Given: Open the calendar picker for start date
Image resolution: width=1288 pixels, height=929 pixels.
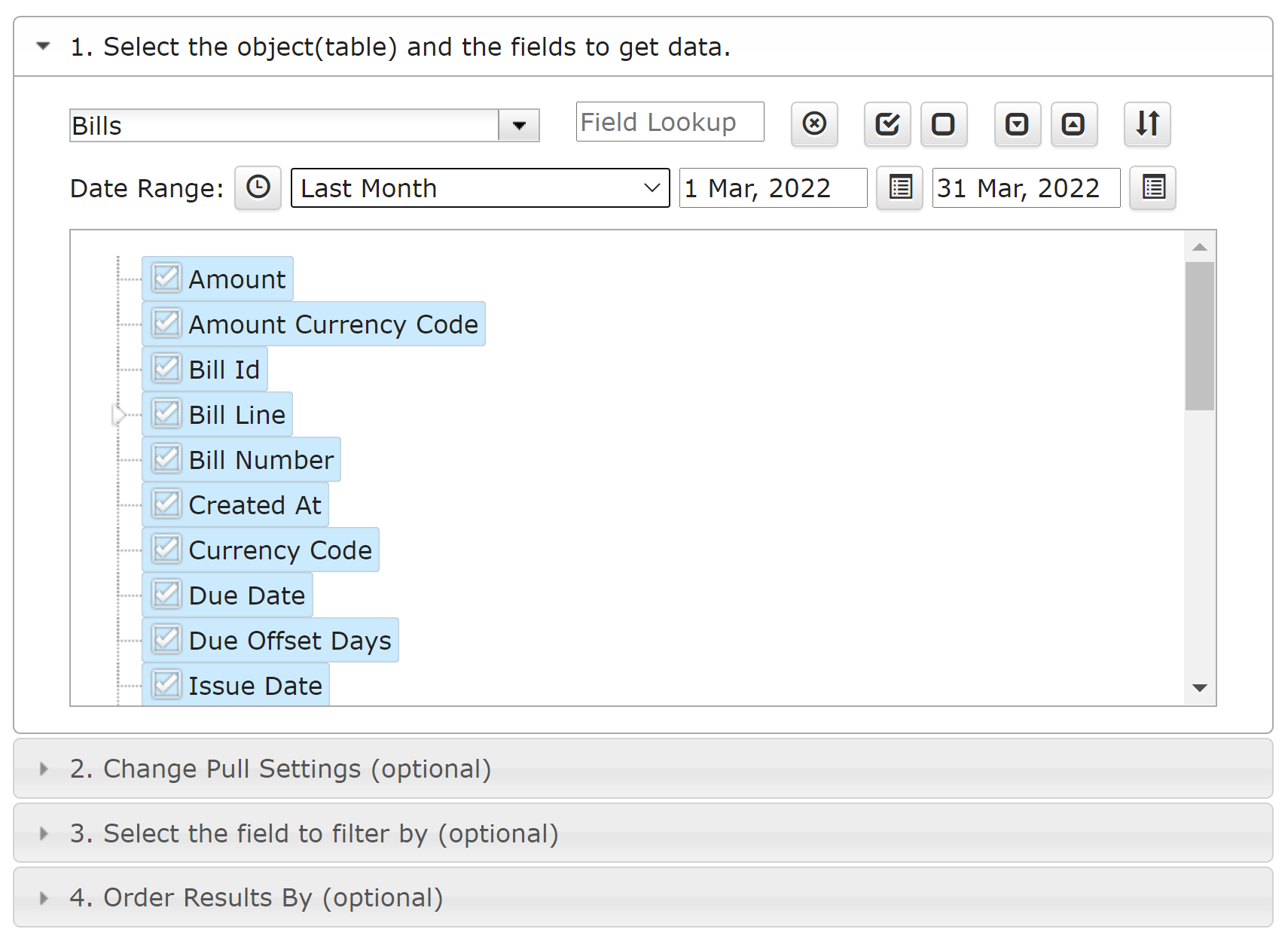Looking at the screenshot, I should (899, 187).
